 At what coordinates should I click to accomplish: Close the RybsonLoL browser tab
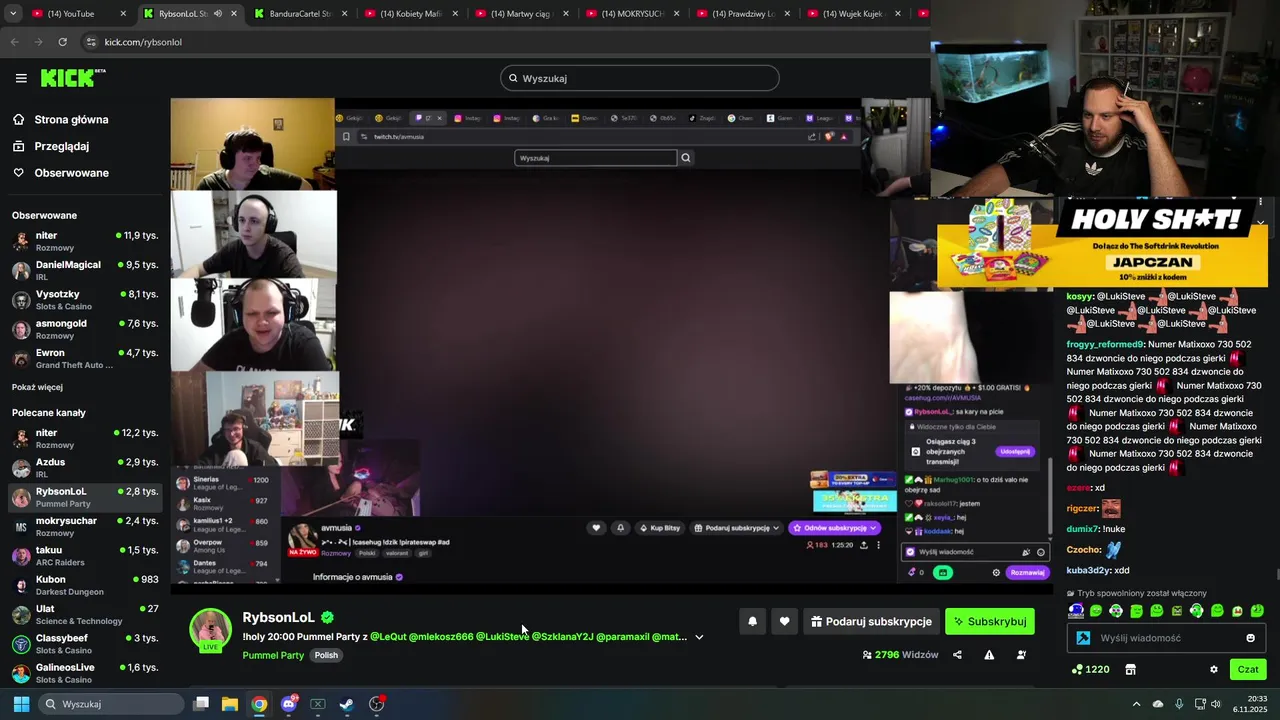pyautogui.click(x=234, y=14)
